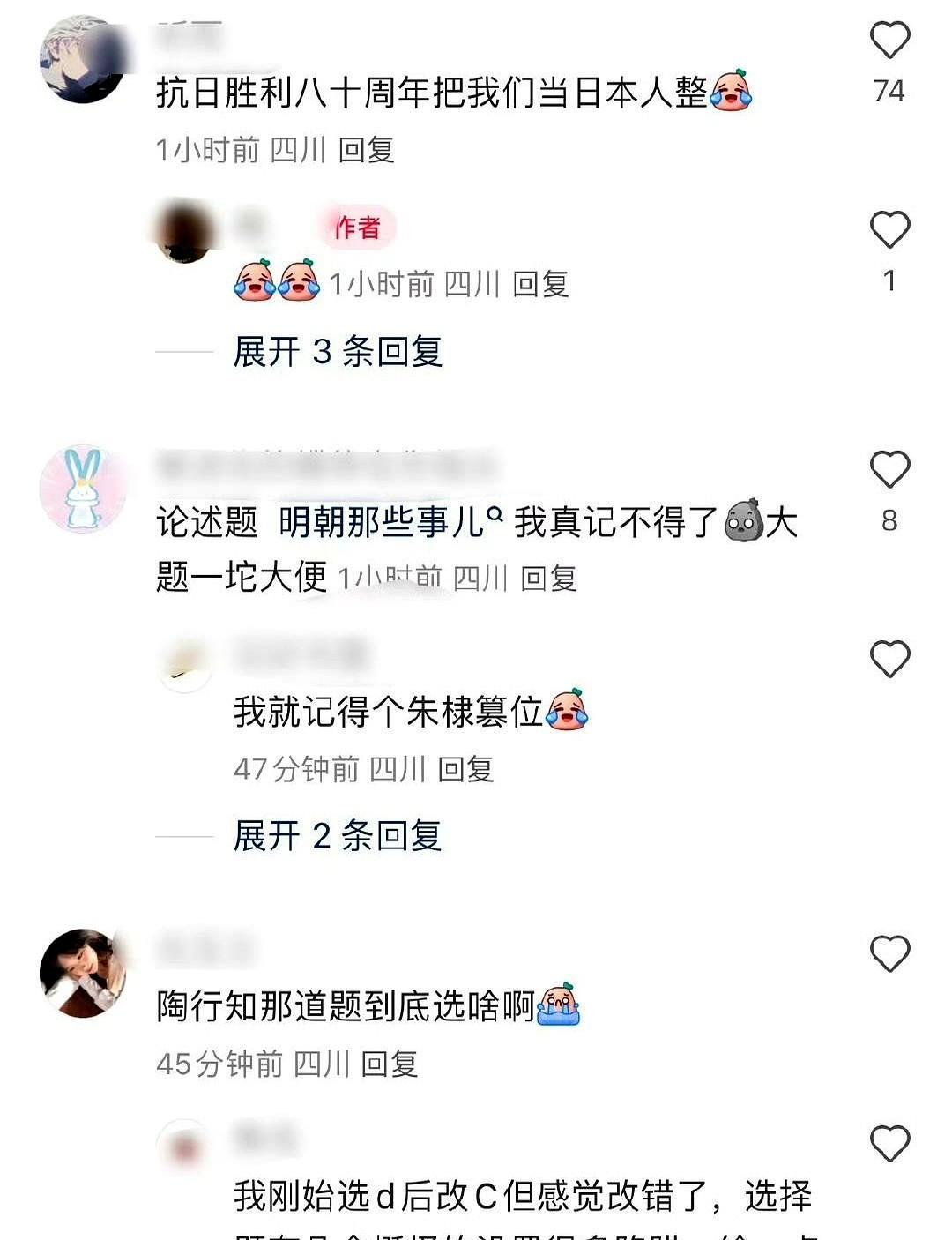
Task: Like the author's crying emoji reply
Action: tap(889, 229)
